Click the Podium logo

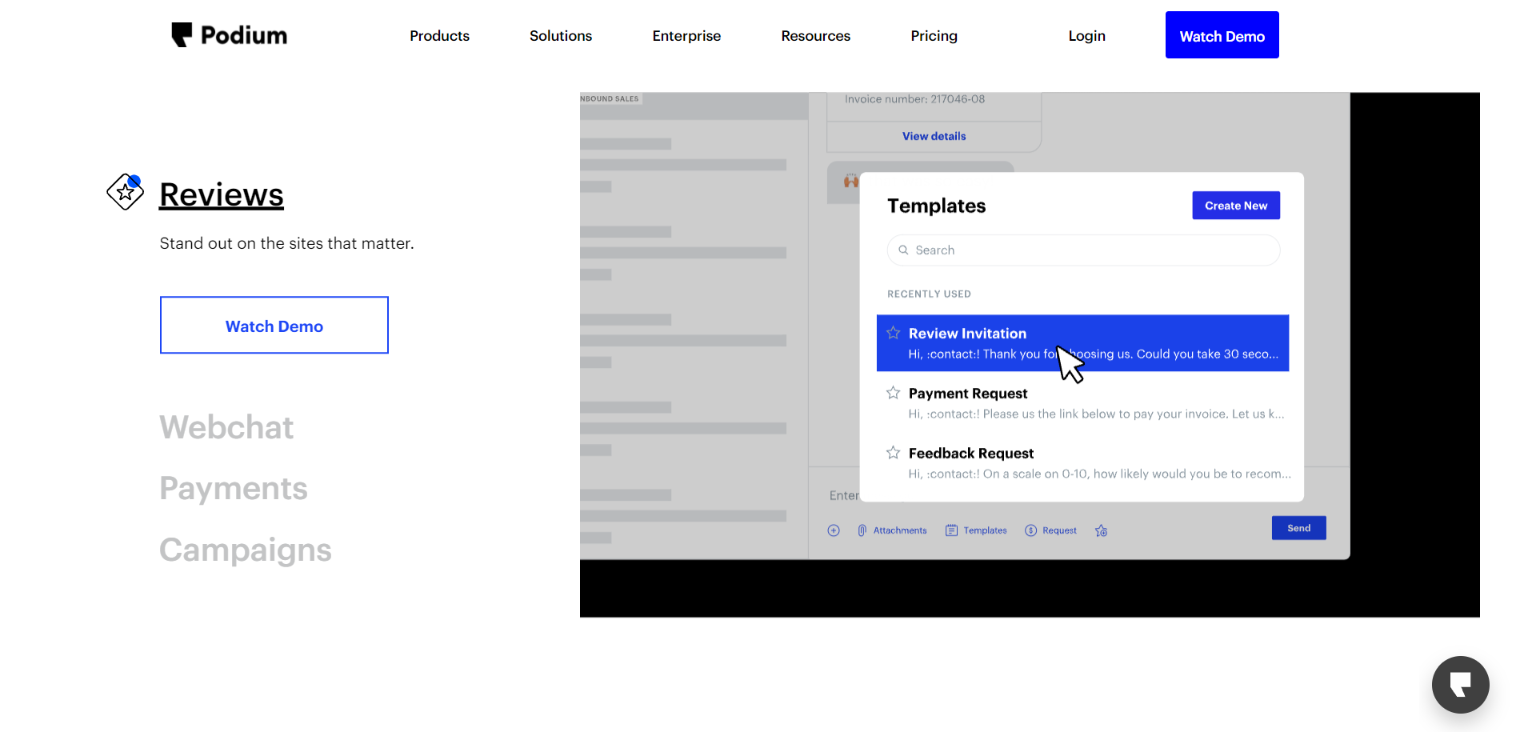click(x=229, y=35)
